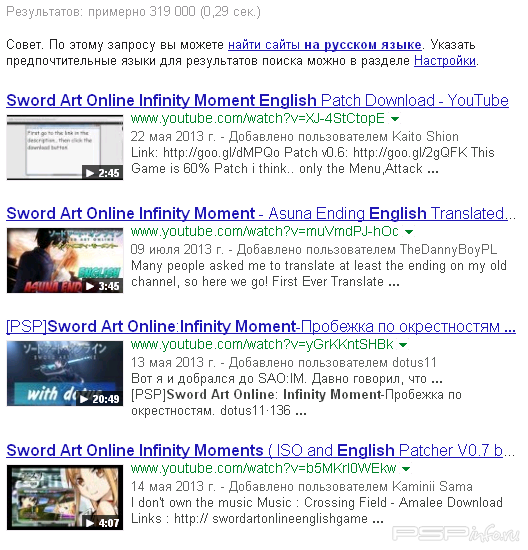
Task: Click the 20:49 'with dotus' video thumbnail
Action: click(x=65, y=373)
